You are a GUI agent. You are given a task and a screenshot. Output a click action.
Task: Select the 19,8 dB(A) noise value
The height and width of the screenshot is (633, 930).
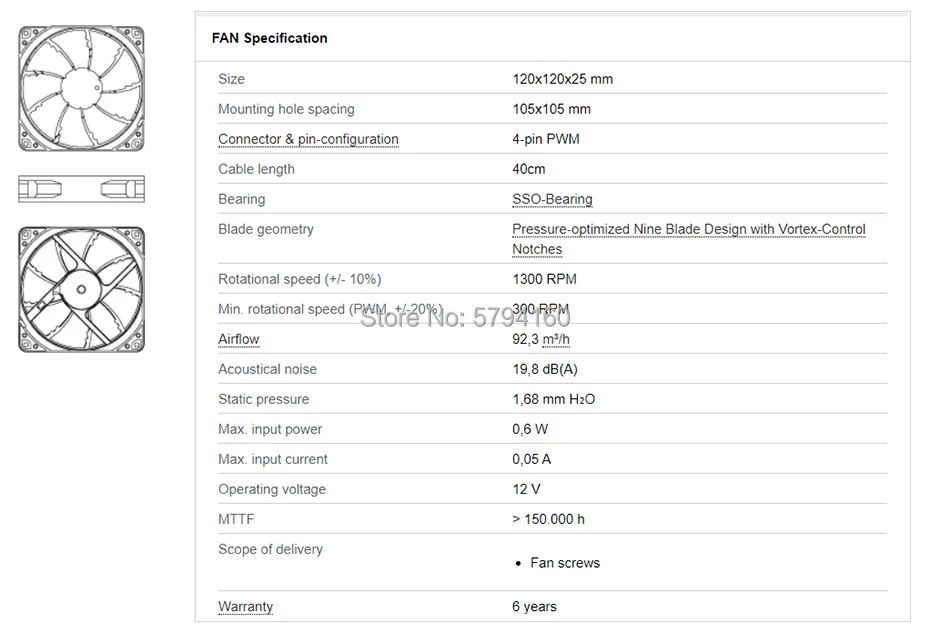pos(545,369)
